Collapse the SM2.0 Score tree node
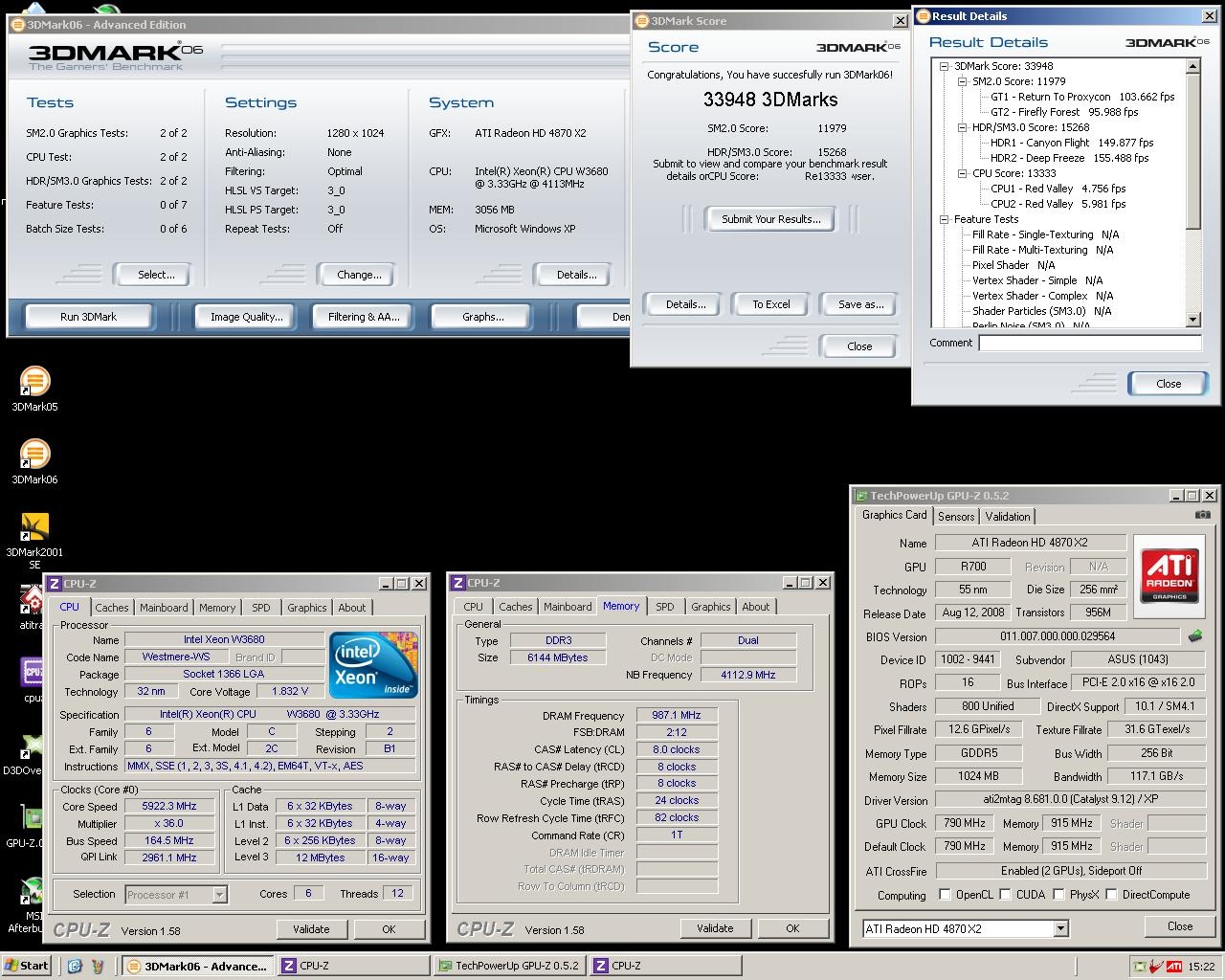 point(963,82)
